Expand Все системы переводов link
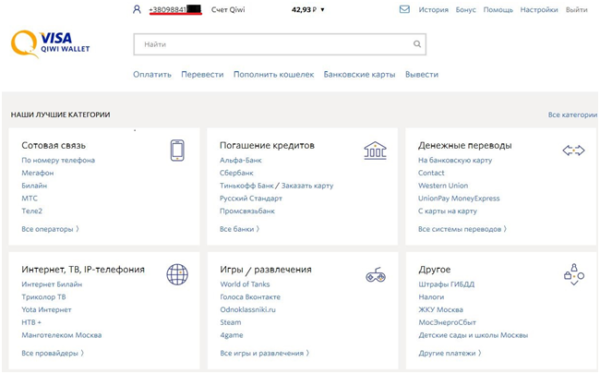The width and height of the screenshot is (600, 374). pyautogui.click(x=462, y=229)
